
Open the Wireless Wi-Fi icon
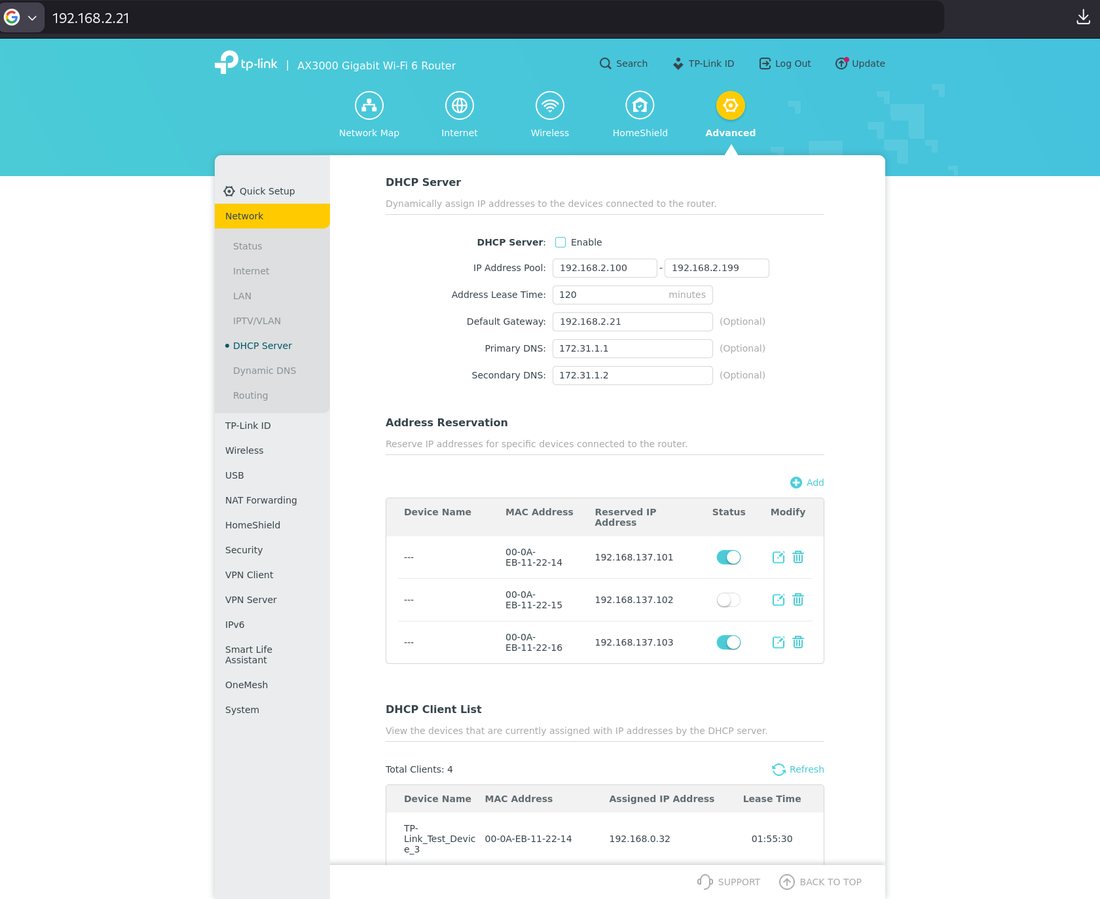(x=550, y=106)
